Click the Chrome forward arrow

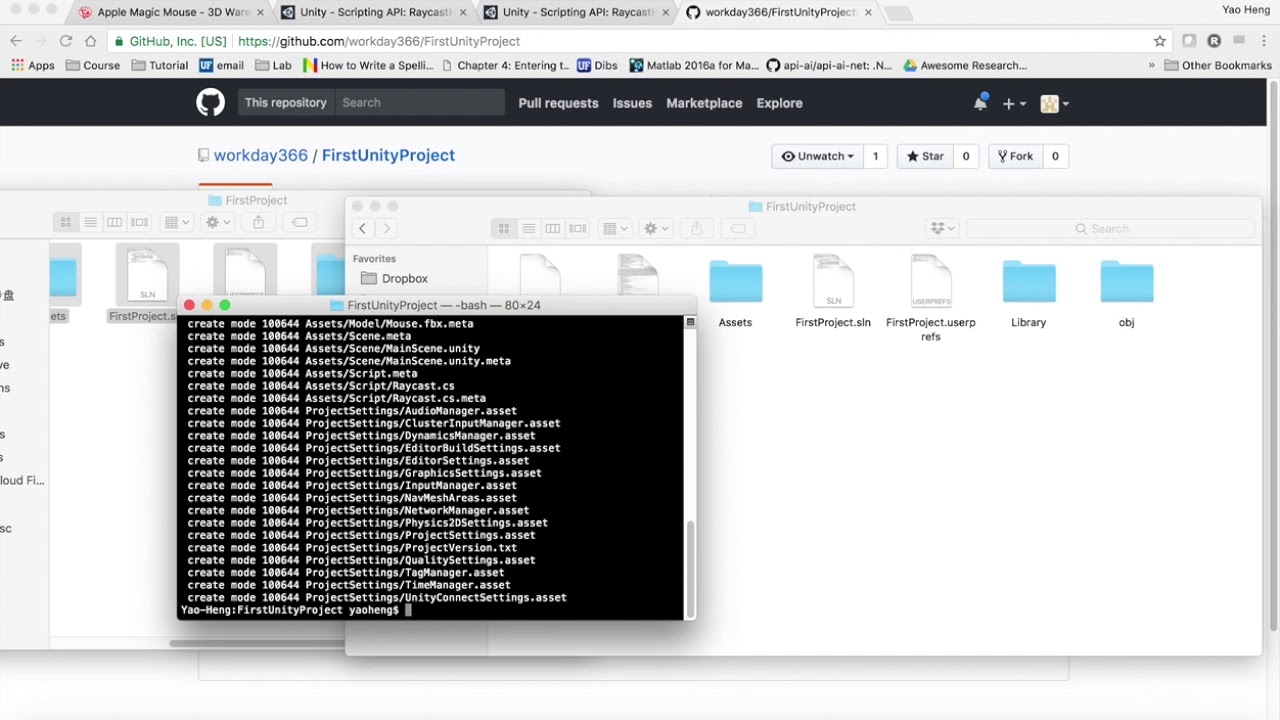point(40,41)
